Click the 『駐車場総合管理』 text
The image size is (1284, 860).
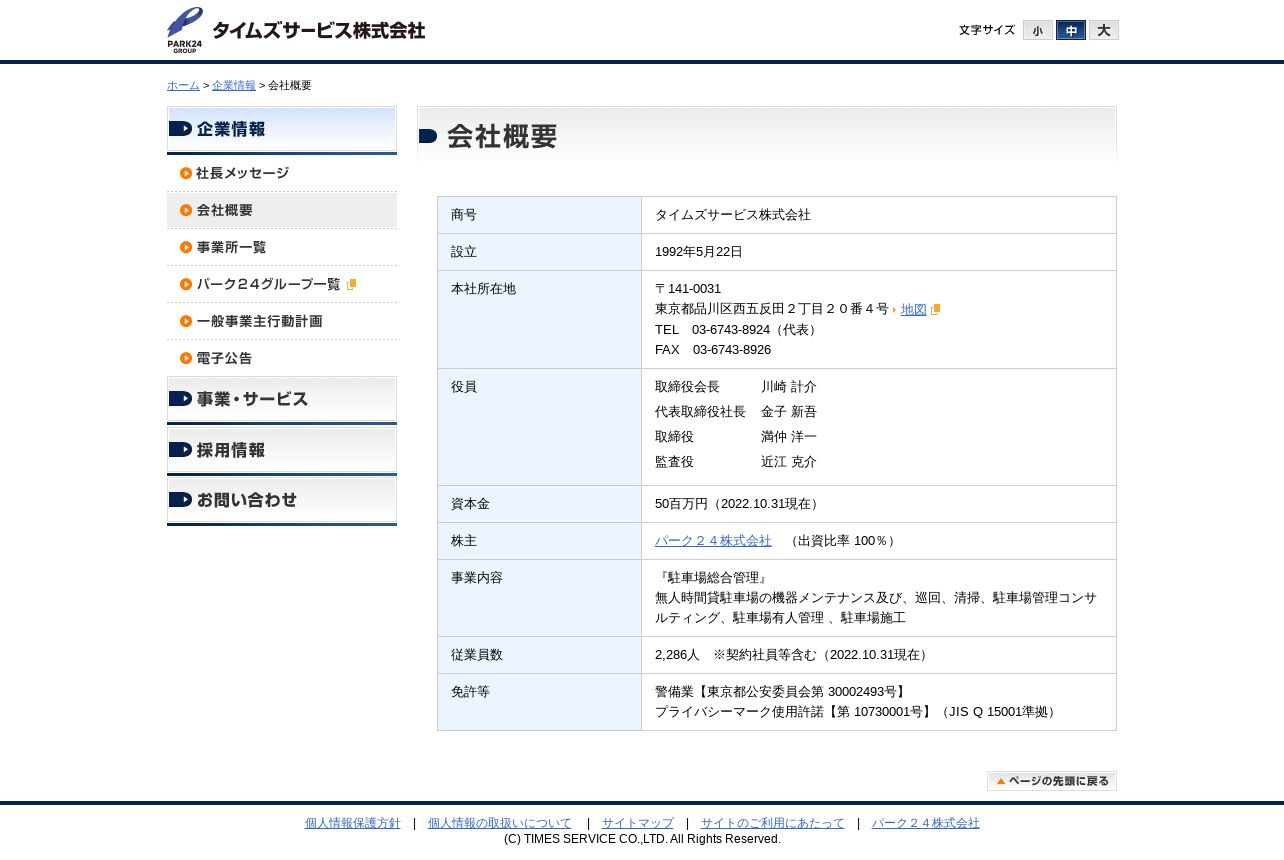point(713,578)
